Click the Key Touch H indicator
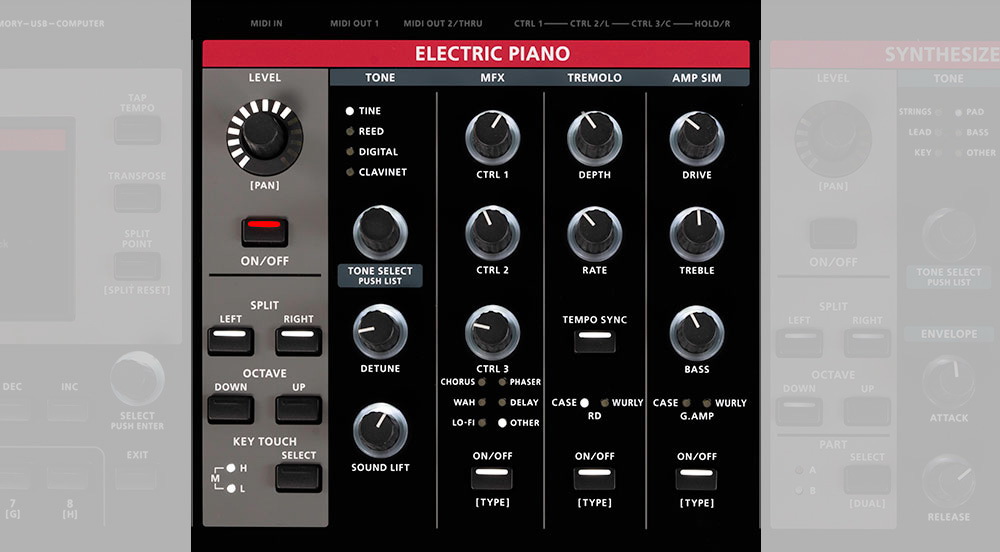 (231, 468)
